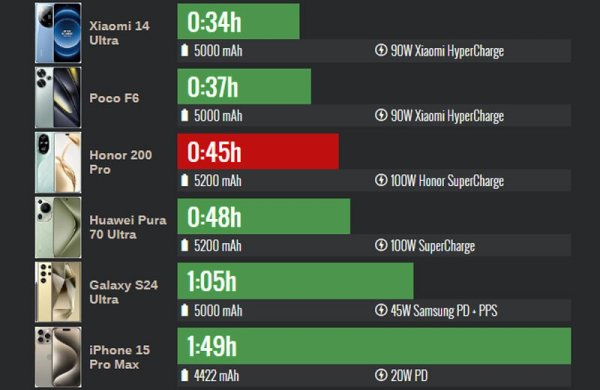Viewport: 600px width, 390px height.
Task: Click the battery icon beside Huawei Pura 70 Ultra's 5200 mAh
Action: pos(185,245)
